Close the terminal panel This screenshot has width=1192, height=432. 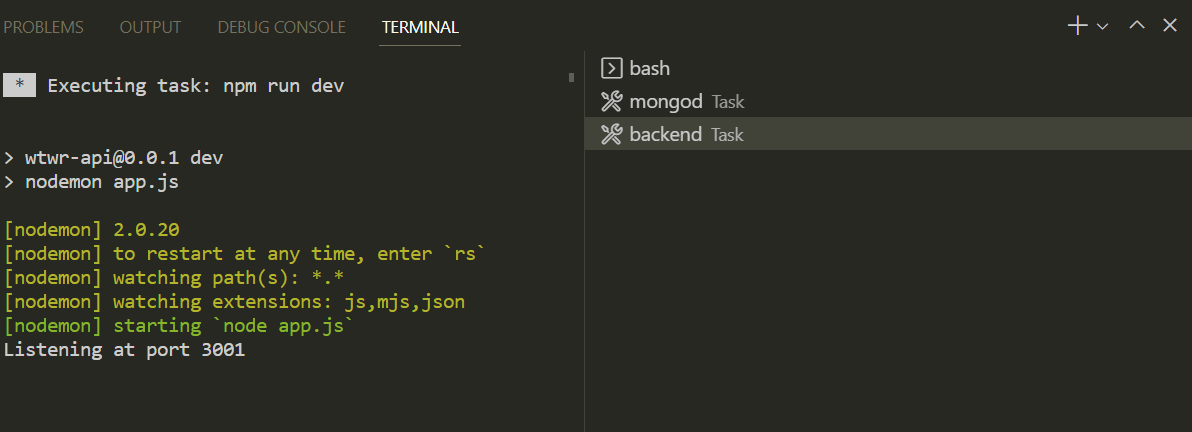[1169, 26]
